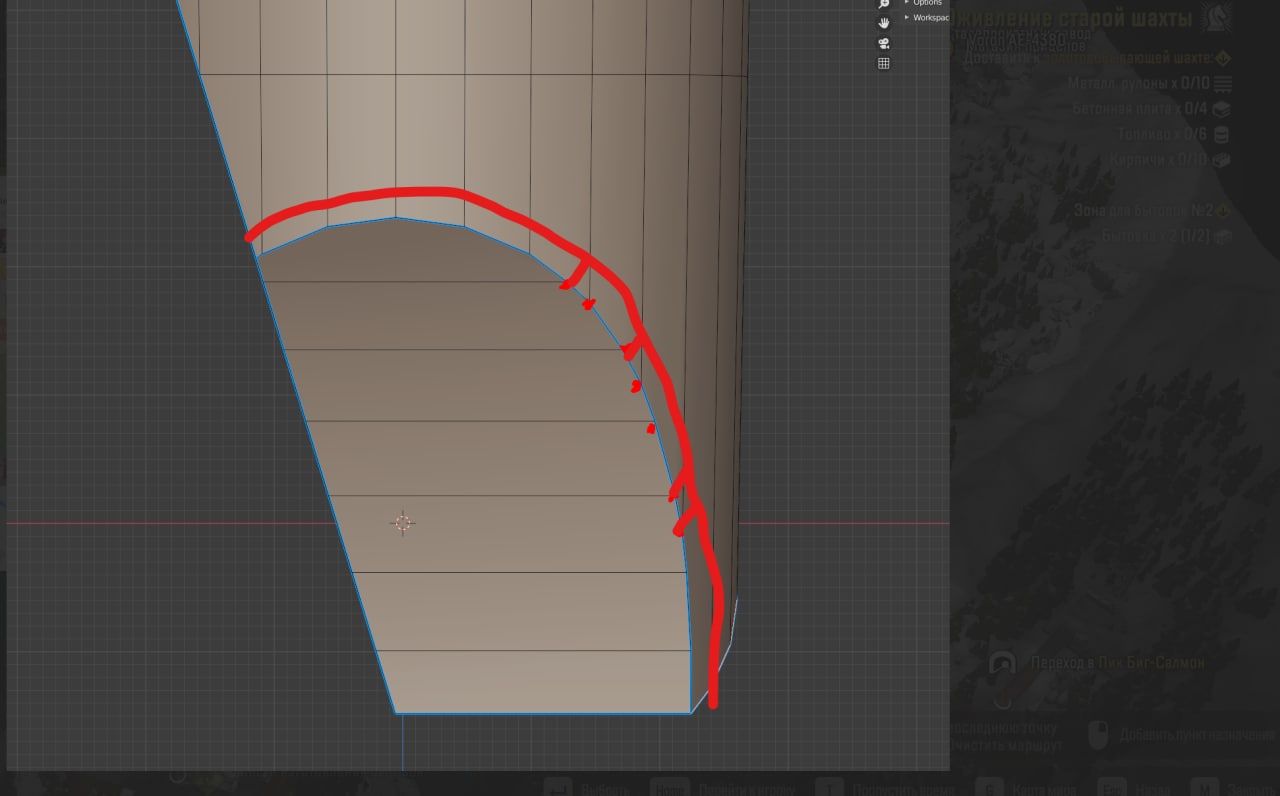Click the fuel barrel cargo icon

[1221, 134]
